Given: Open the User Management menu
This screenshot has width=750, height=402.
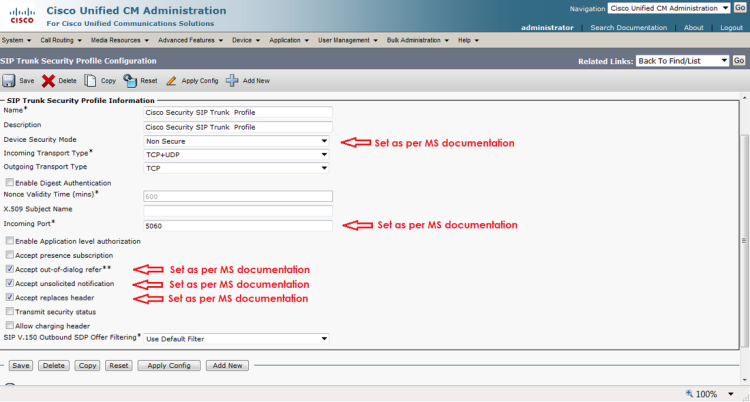Looking at the screenshot, I should point(348,40).
